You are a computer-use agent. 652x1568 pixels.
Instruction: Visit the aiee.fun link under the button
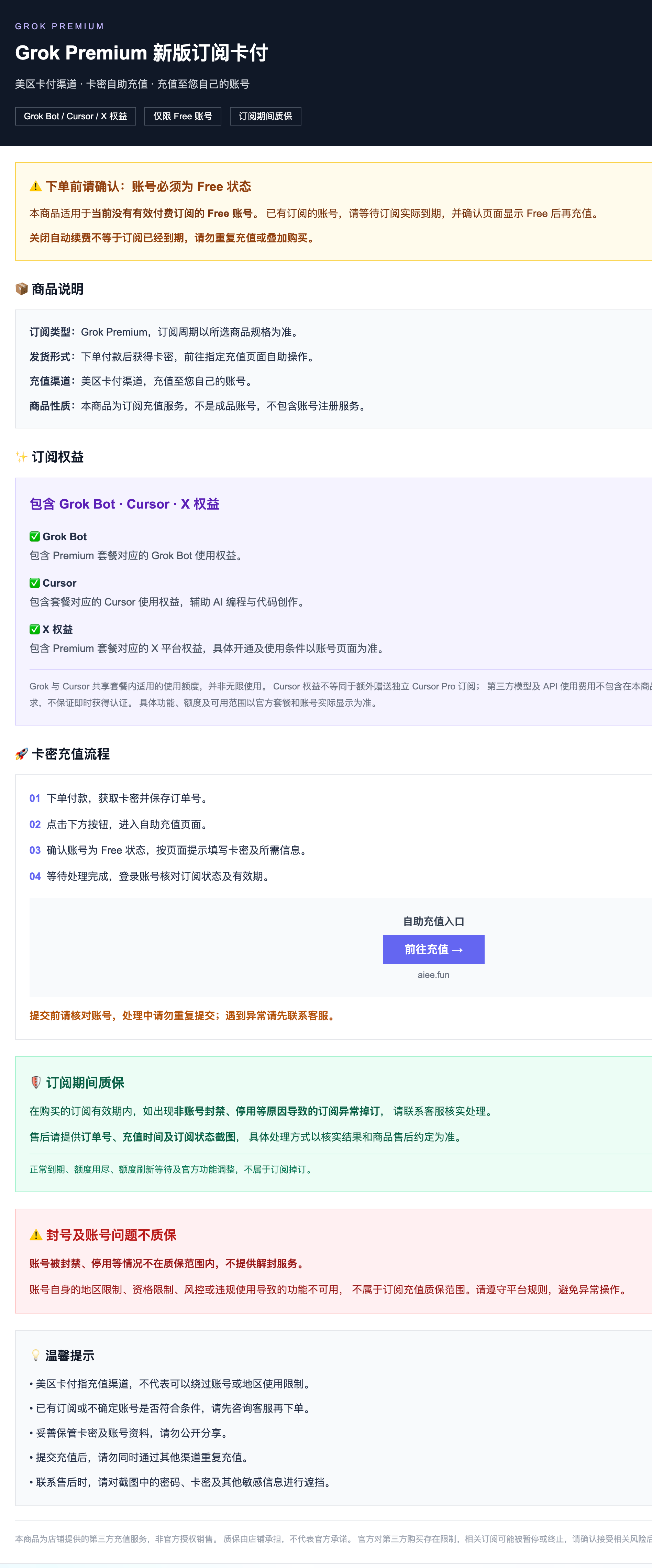pos(434,974)
